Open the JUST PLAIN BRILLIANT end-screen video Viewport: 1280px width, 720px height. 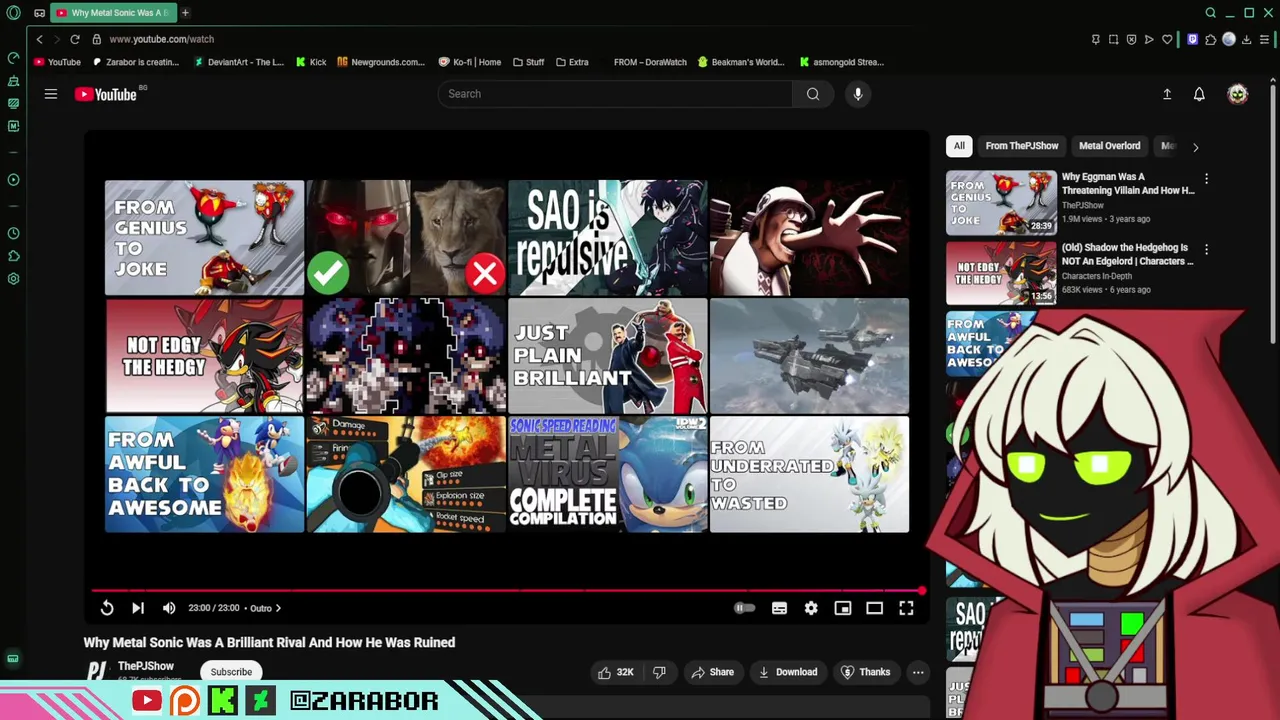tap(608, 356)
